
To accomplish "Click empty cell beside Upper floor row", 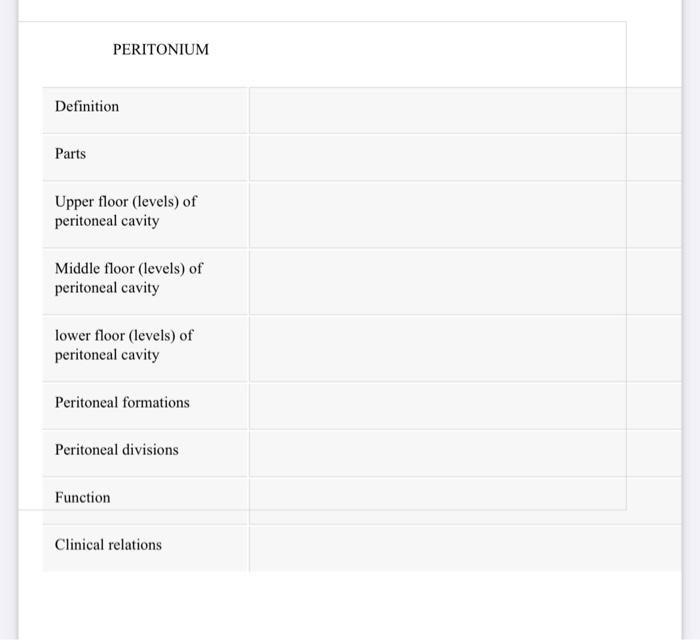I will point(466,214).
